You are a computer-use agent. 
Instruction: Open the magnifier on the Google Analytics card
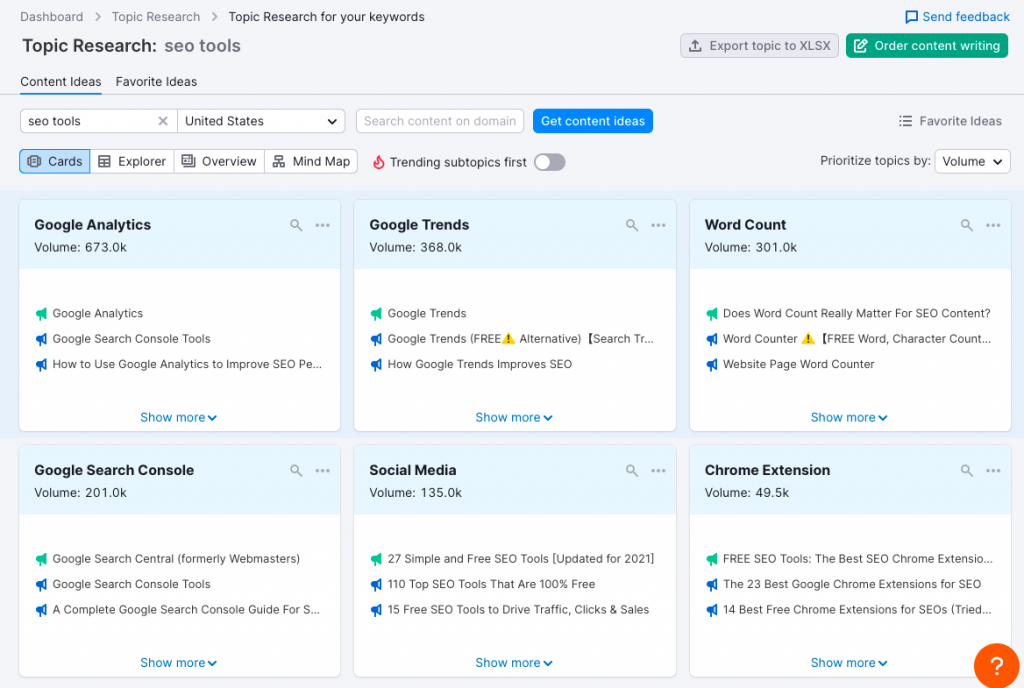tap(296, 225)
